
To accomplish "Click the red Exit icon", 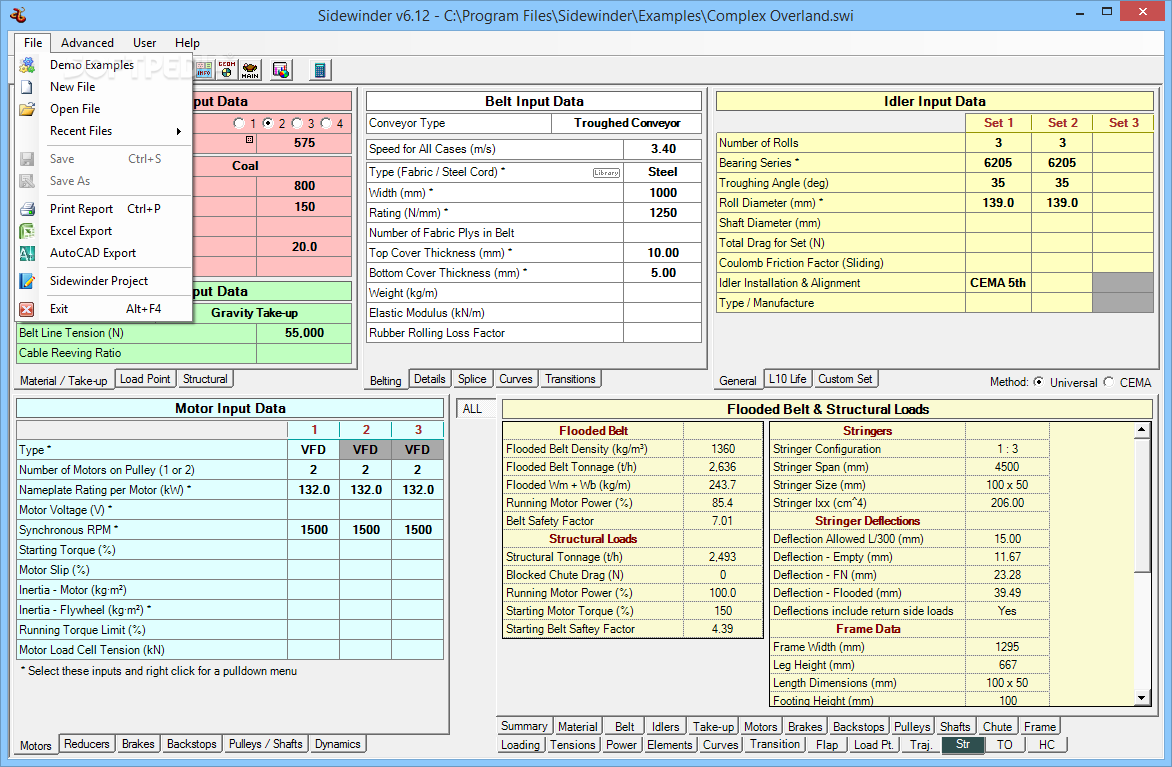I will 27,309.
